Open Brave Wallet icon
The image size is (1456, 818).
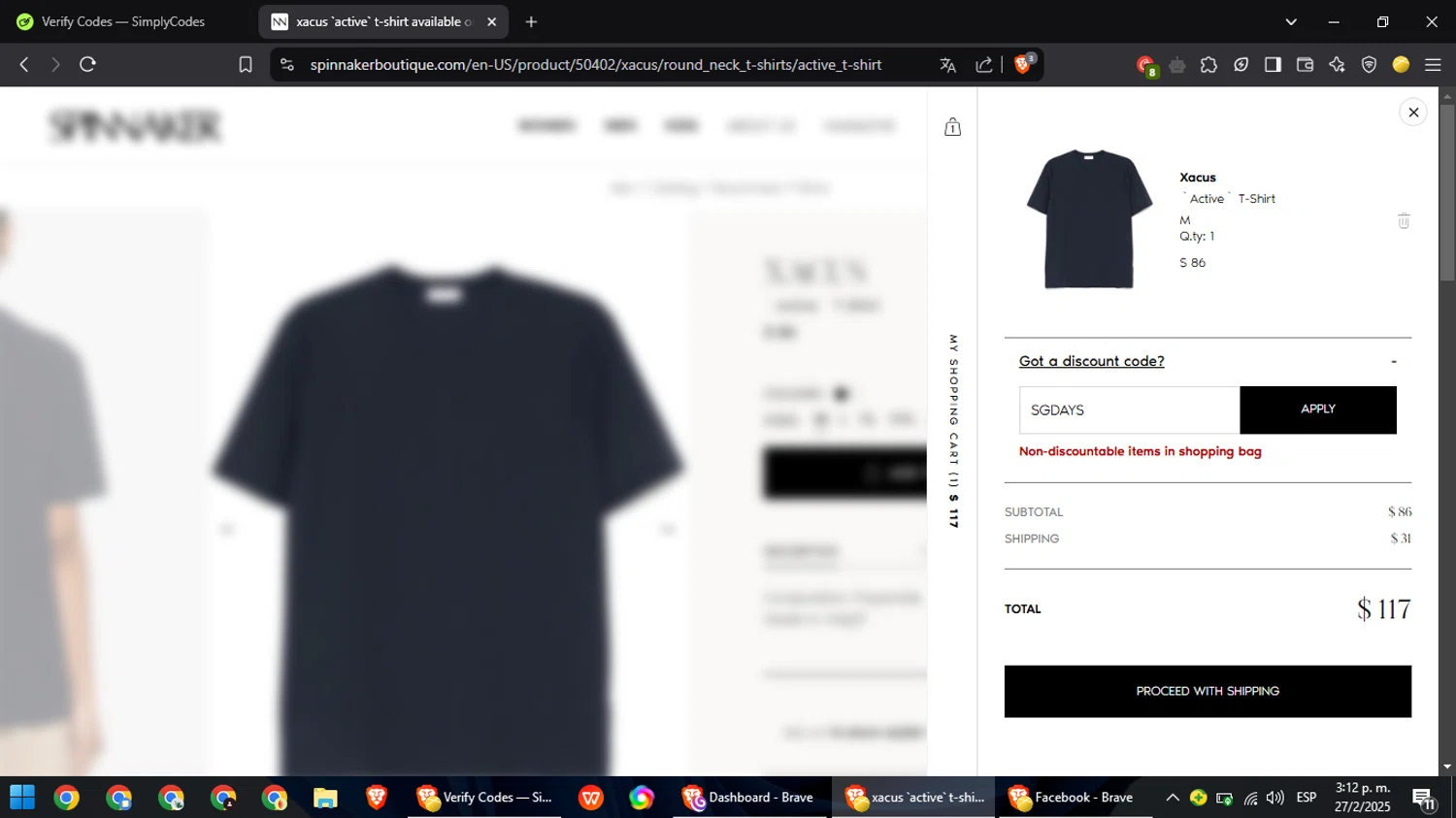coord(1305,65)
